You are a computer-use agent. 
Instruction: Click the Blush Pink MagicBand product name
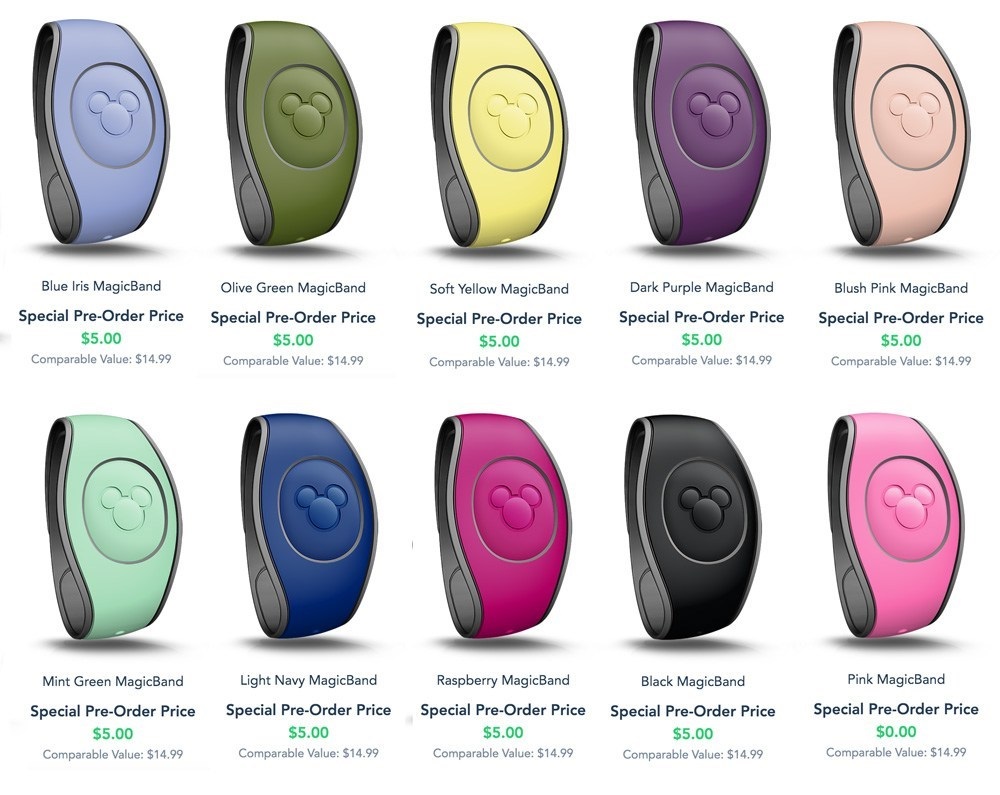point(901,288)
